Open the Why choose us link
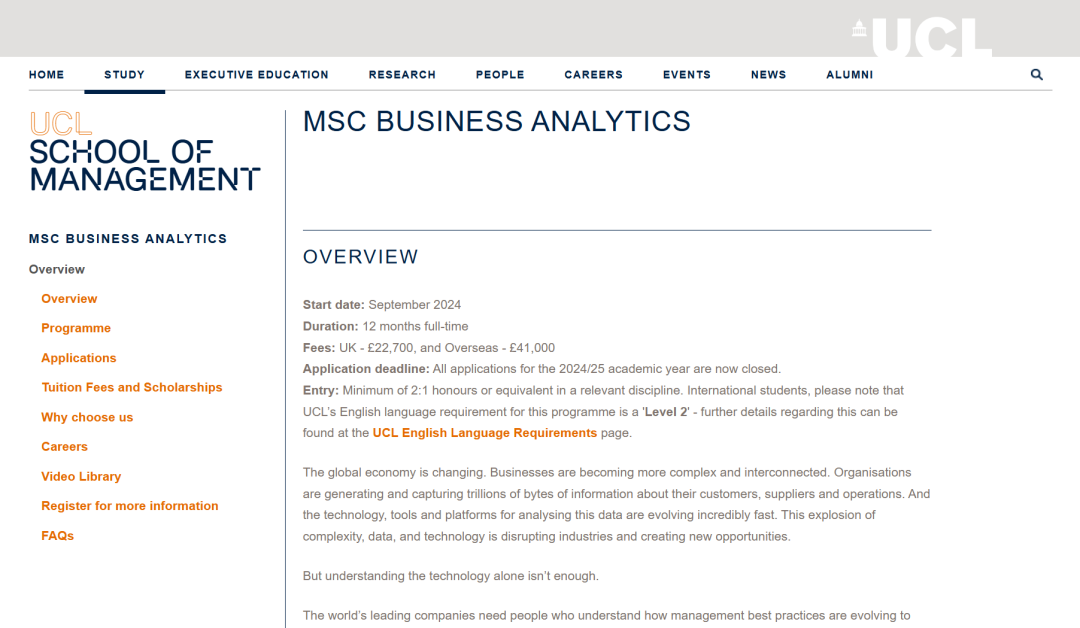1080x628 pixels. (87, 417)
